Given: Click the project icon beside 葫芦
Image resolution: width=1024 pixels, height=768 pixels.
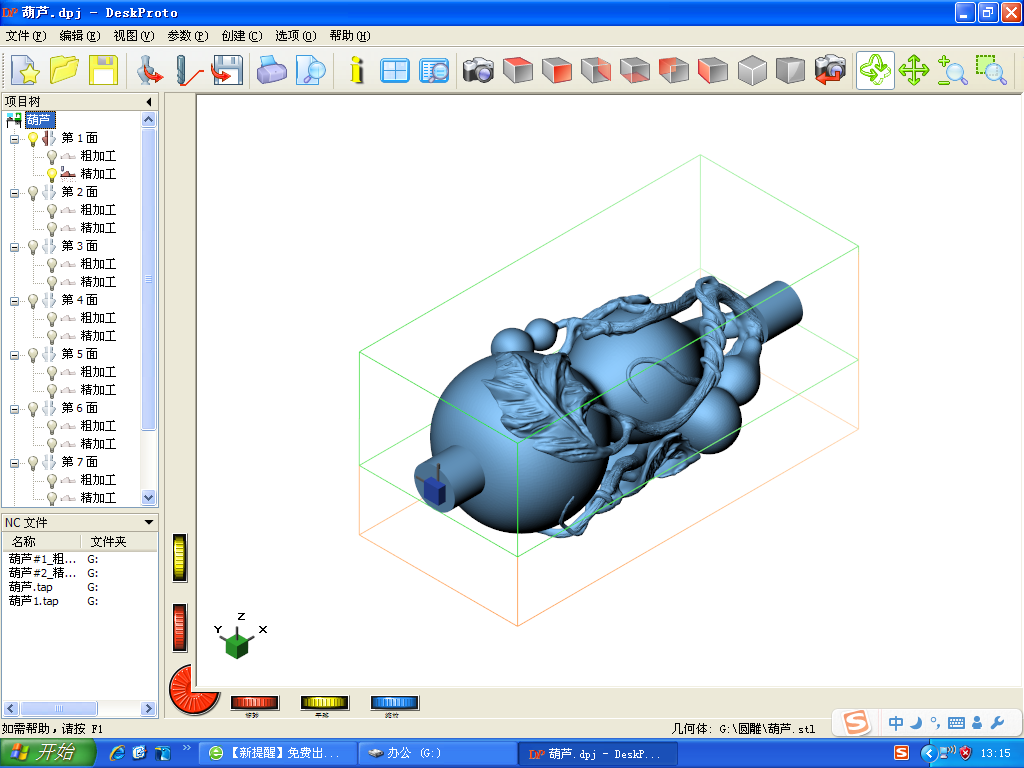Looking at the screenshot, I should (x=14, y=120).
